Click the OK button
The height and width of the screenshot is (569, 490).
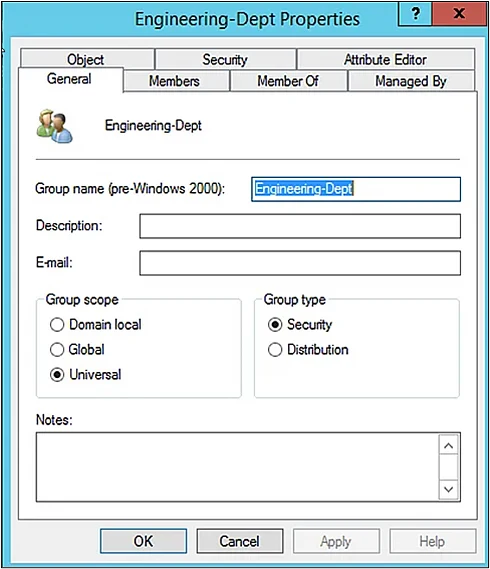144,541
